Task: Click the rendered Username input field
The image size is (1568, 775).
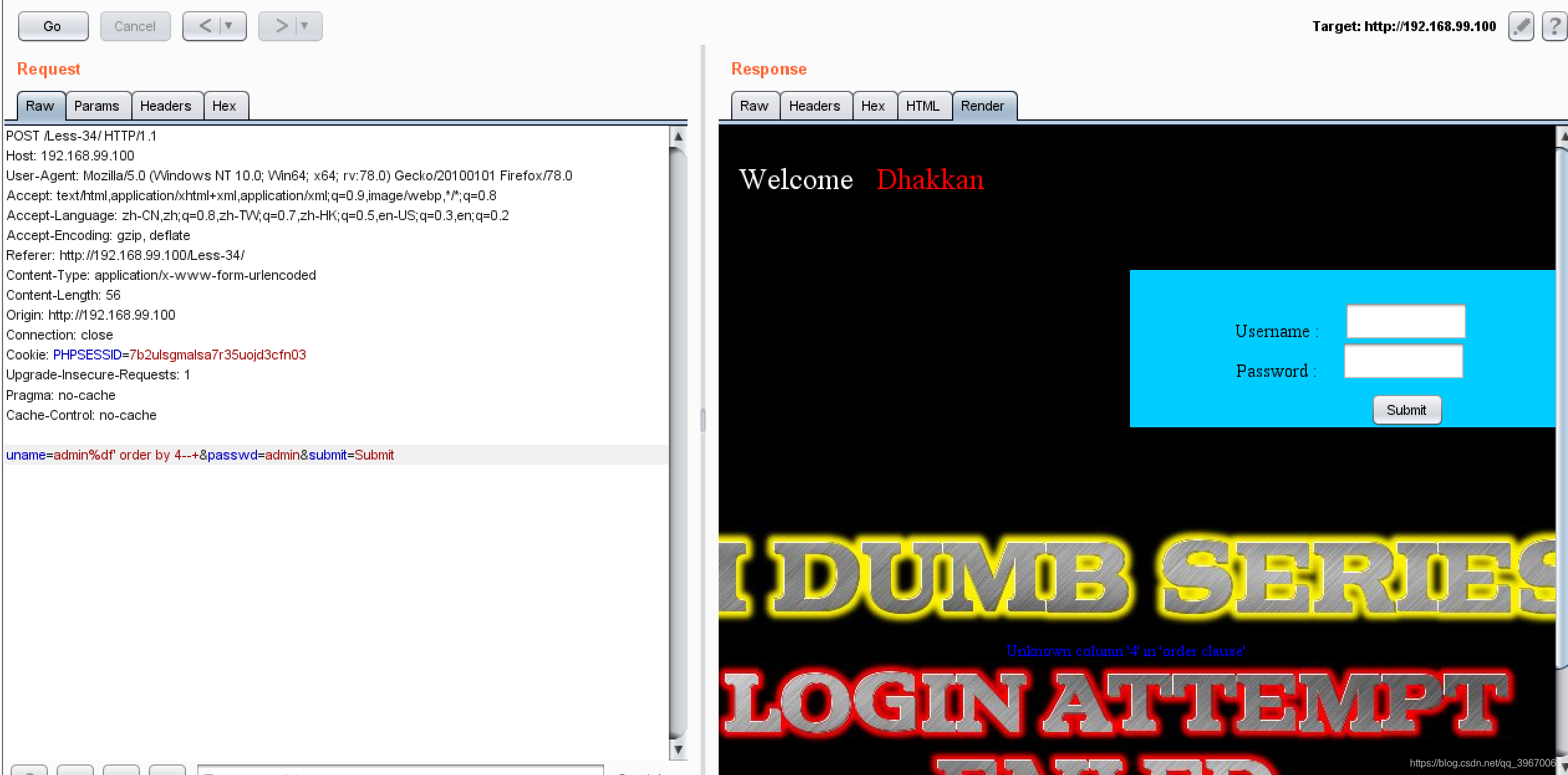Action: point(1405,322)
